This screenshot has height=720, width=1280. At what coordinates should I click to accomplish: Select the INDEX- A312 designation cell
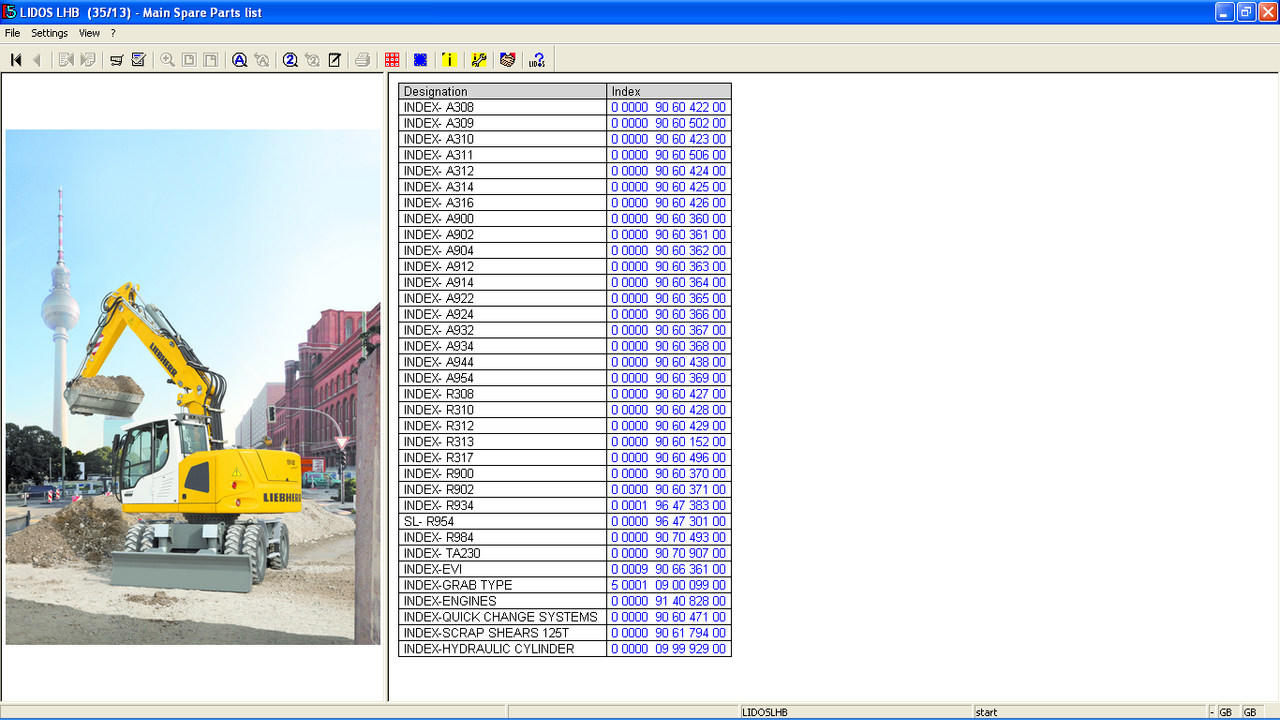(x=502, y=171)
